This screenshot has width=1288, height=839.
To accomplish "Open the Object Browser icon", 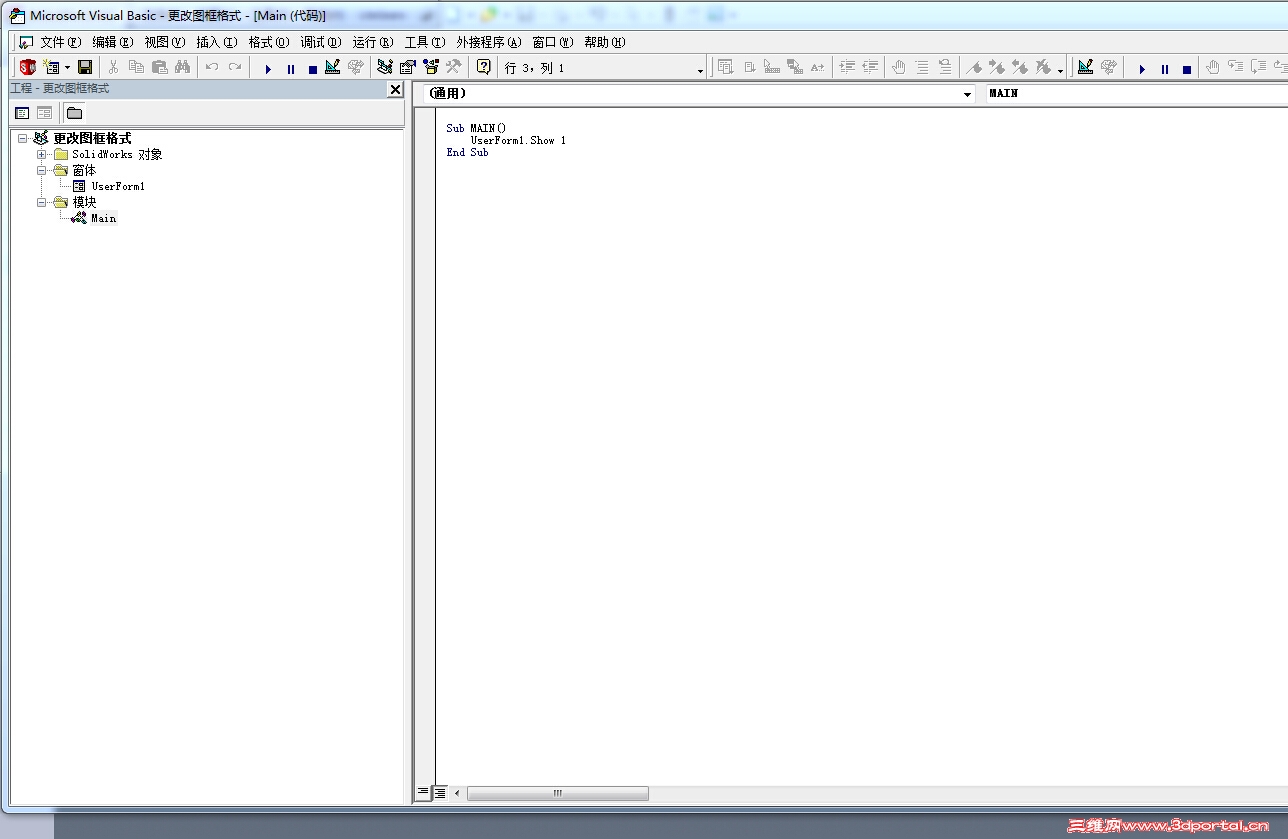I will tap(431, 67).
